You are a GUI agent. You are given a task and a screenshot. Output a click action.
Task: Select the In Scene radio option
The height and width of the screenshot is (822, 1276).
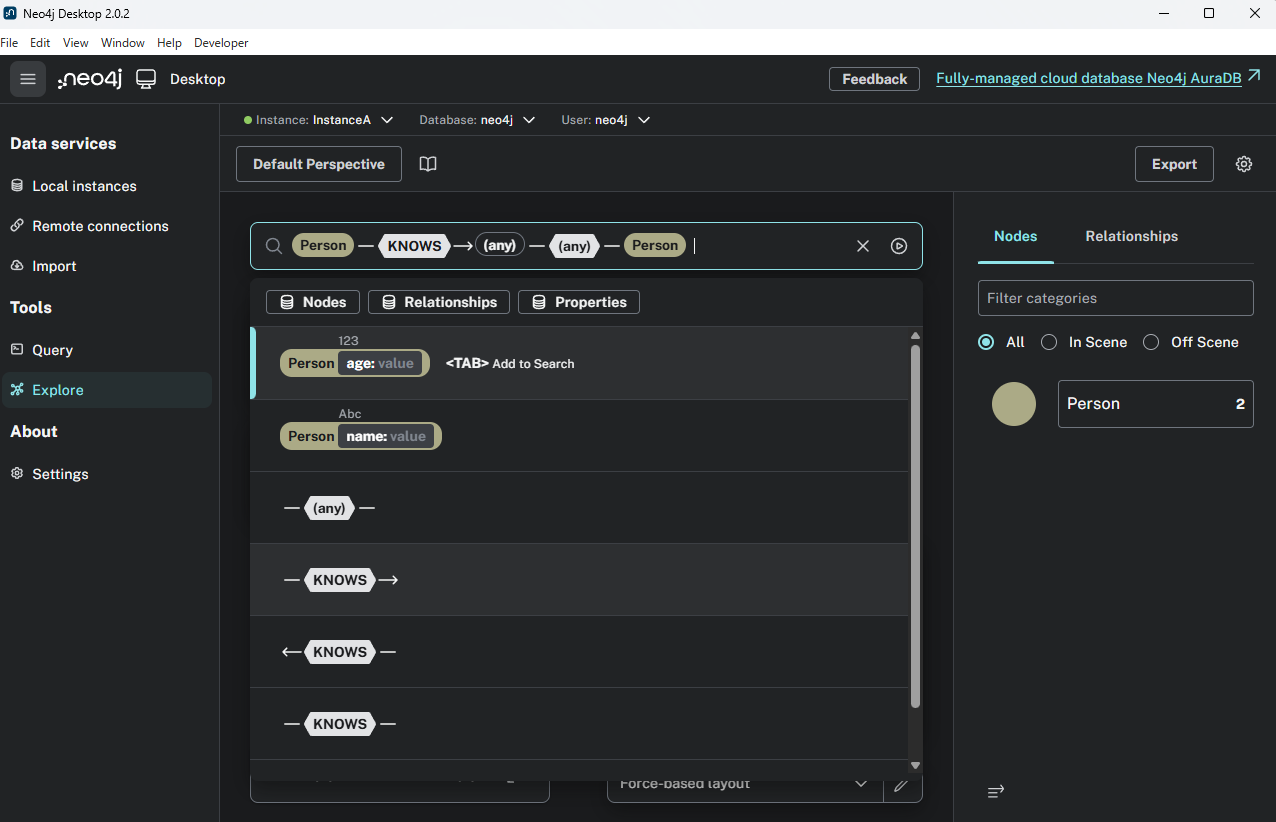[1049, 342]
